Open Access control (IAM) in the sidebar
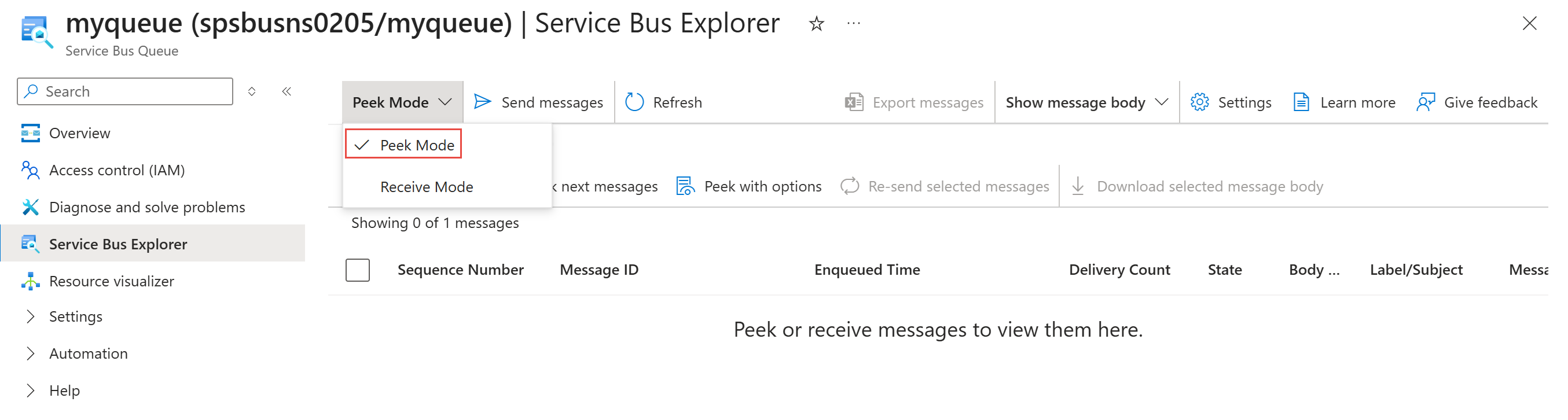 [117, 170]
